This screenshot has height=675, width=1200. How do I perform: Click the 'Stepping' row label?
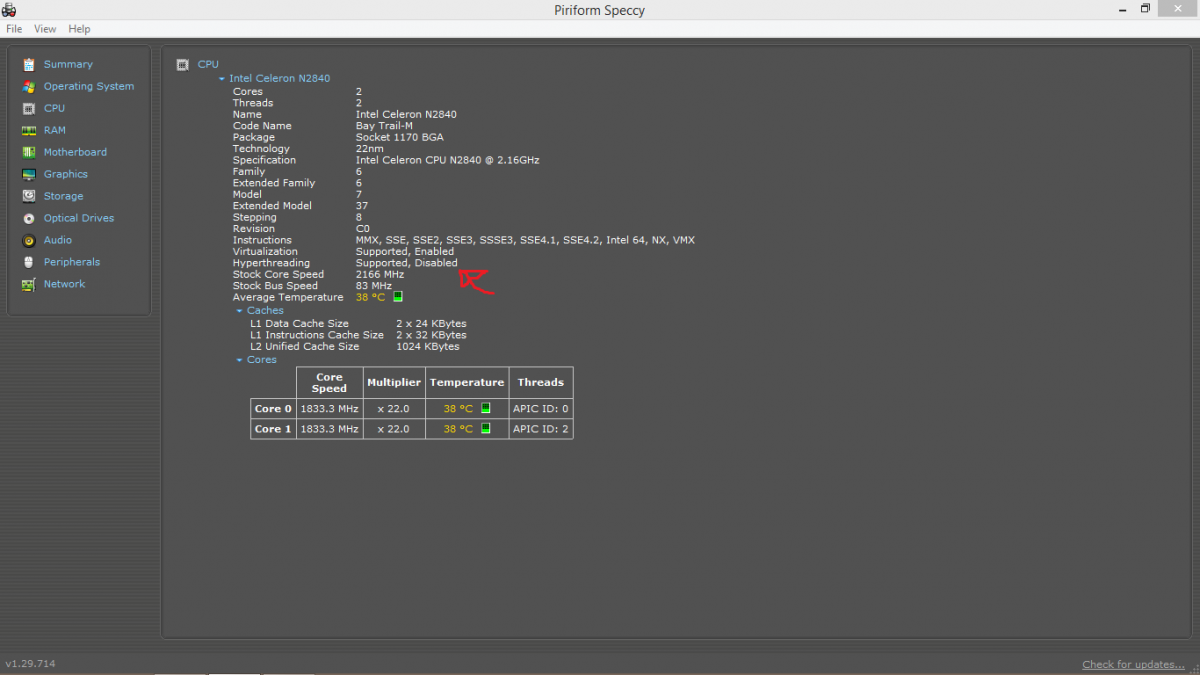255,217
